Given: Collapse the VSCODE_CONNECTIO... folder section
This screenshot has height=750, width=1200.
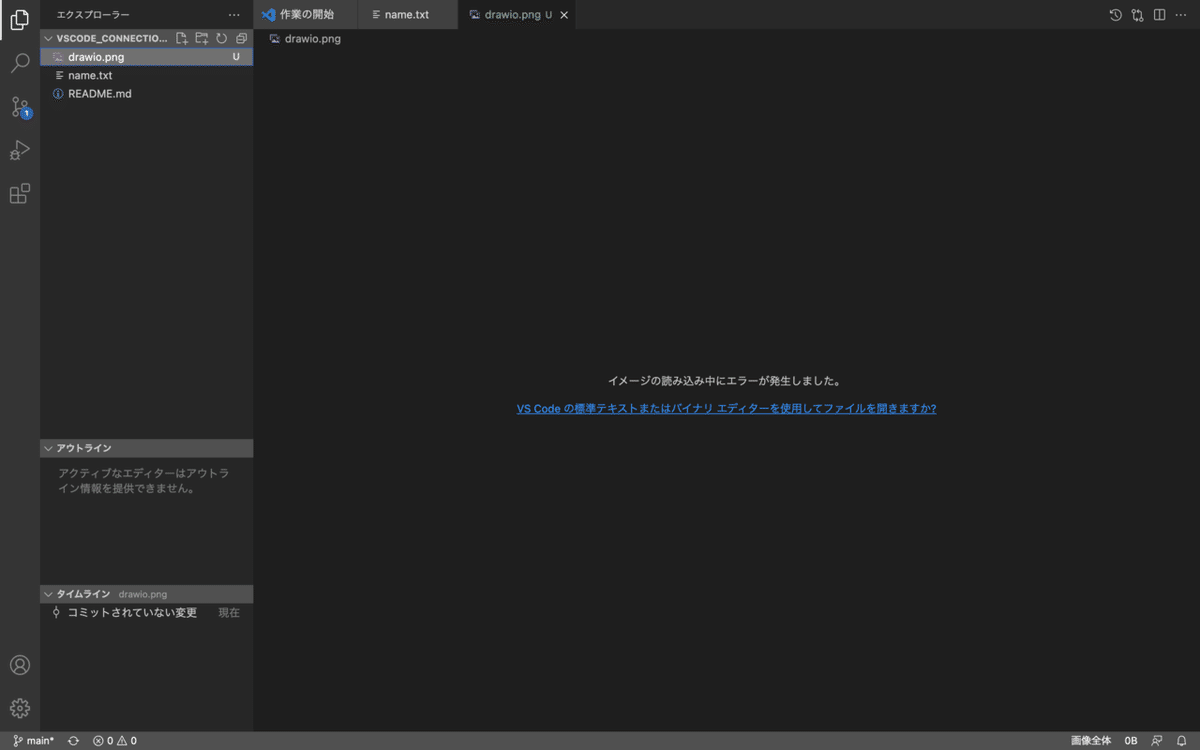Looking at the screenshot, I should (x=105, y=38).
